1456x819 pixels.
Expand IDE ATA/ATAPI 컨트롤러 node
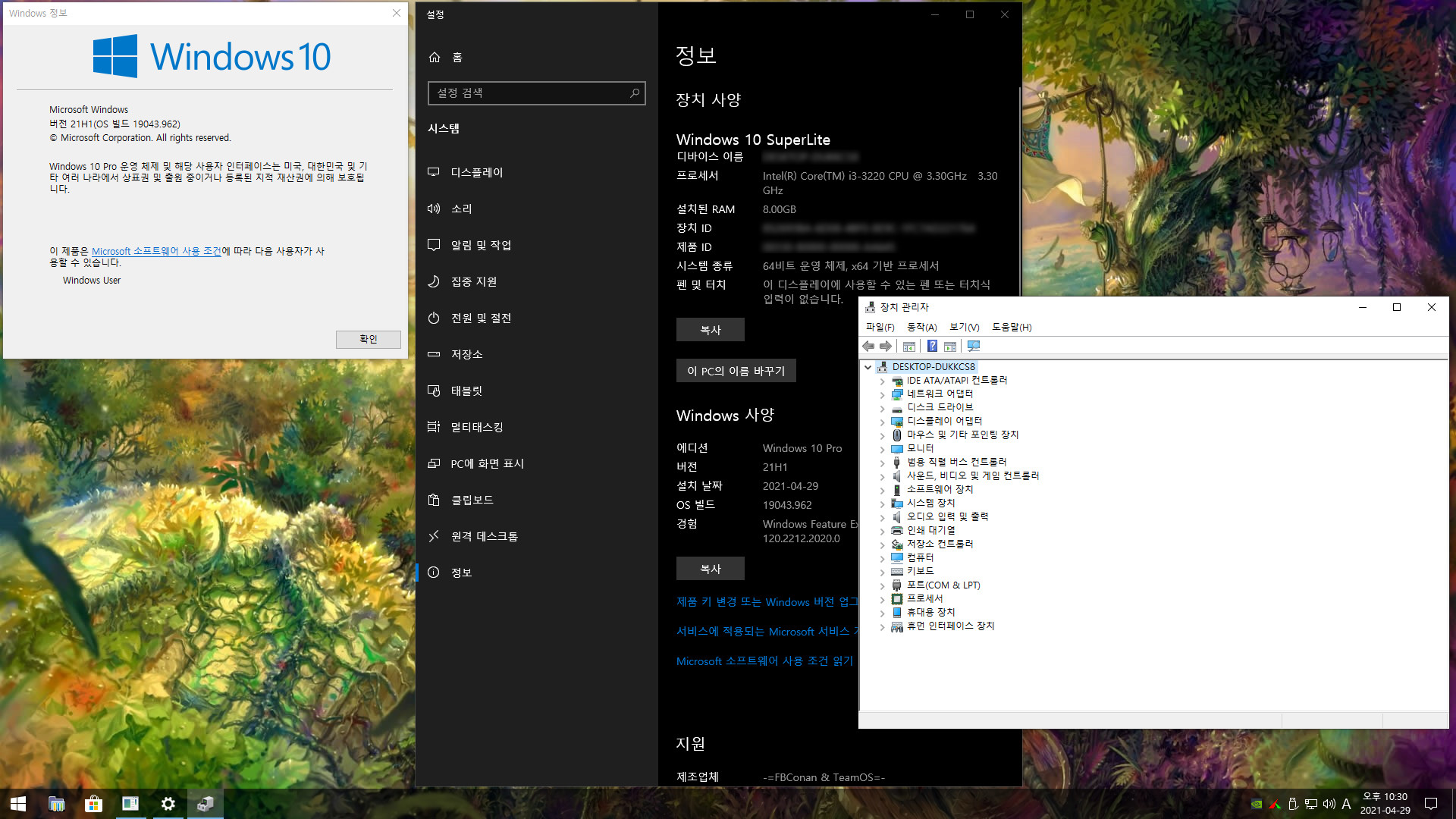pyautogui.click(x=882, y=381)
